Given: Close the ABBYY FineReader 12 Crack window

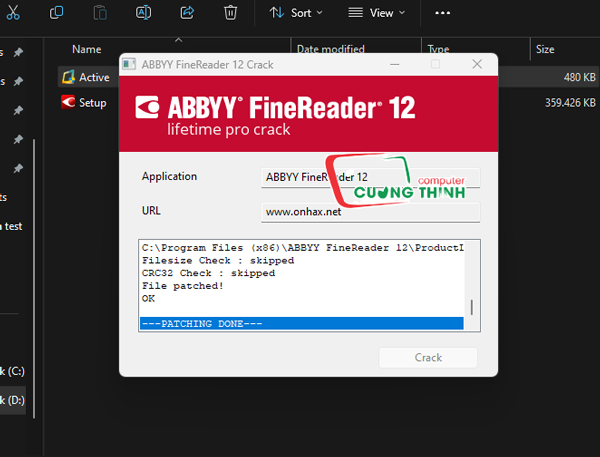Looking at the screenshot, I should click(477, 64).
